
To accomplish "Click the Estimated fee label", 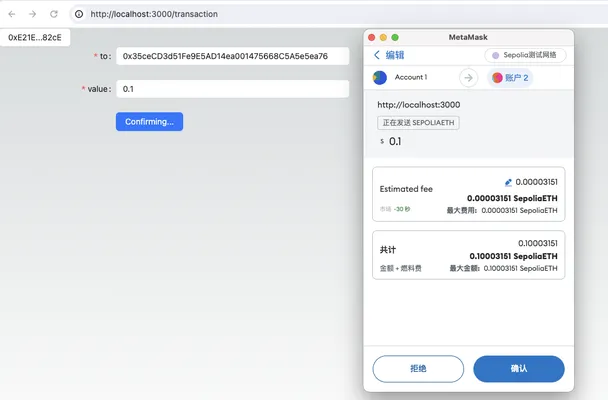I will tap(406, 189).
